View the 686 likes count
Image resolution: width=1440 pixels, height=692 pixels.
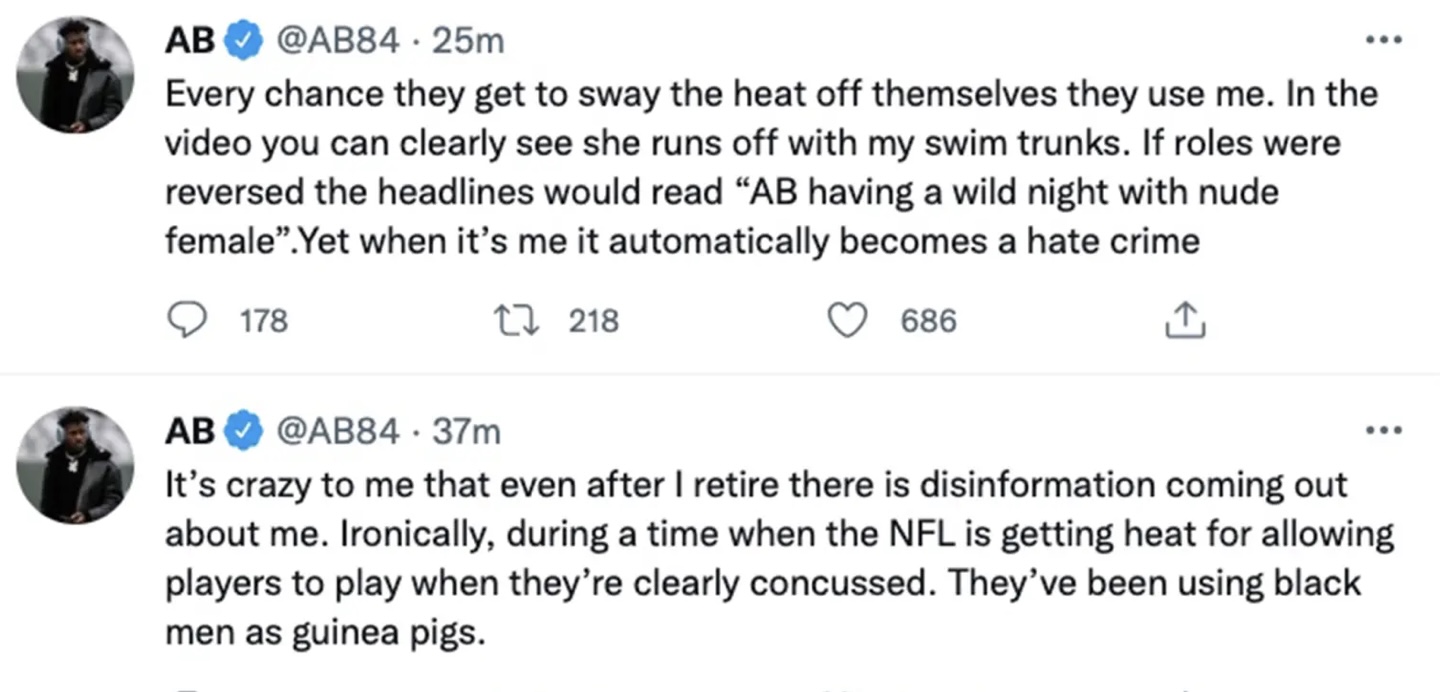[x=929, y=321]
